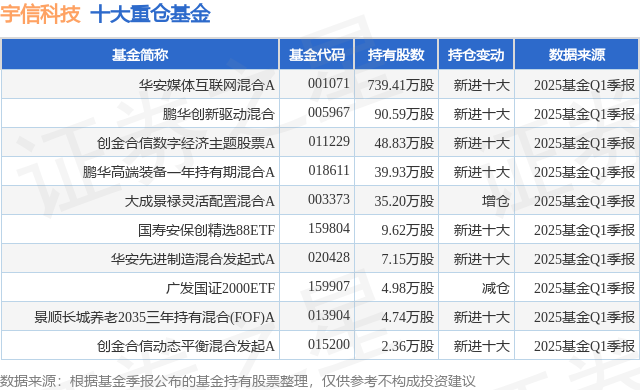The width and height of the screenshot is (640, 390).
Task: Select fund name 鹏华创新驱动混合
Action: click(218, 114)
